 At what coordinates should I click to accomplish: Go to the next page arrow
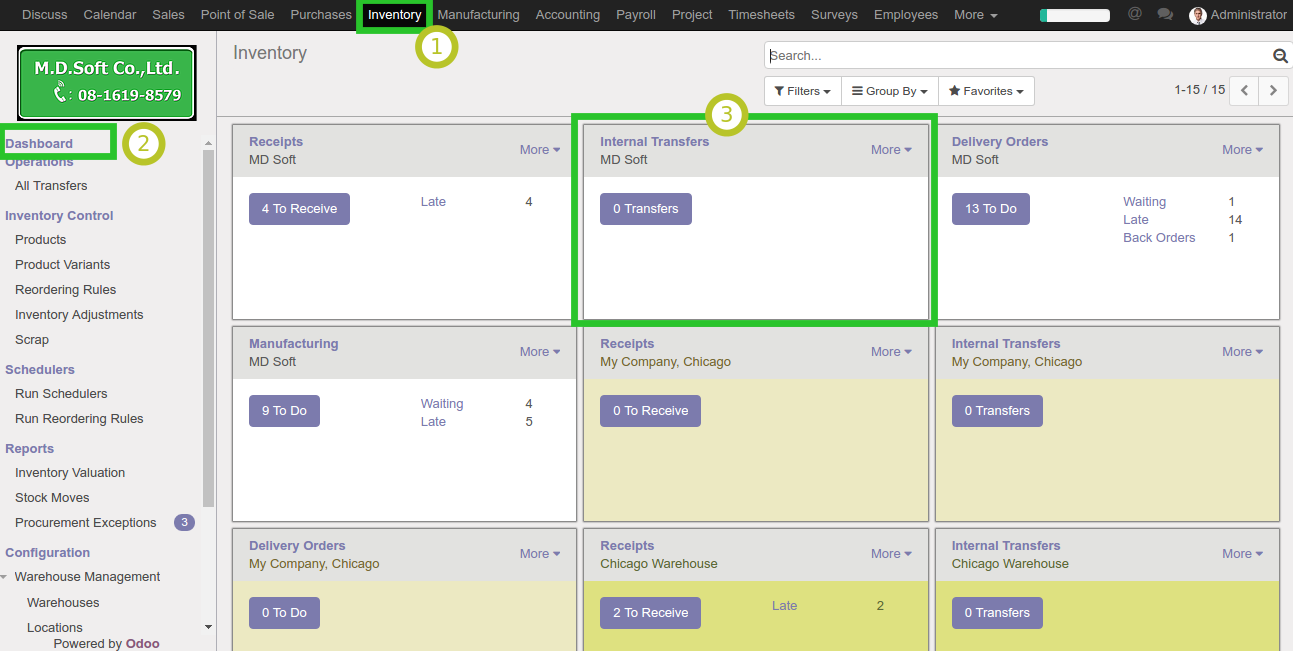coord(1272,90)
